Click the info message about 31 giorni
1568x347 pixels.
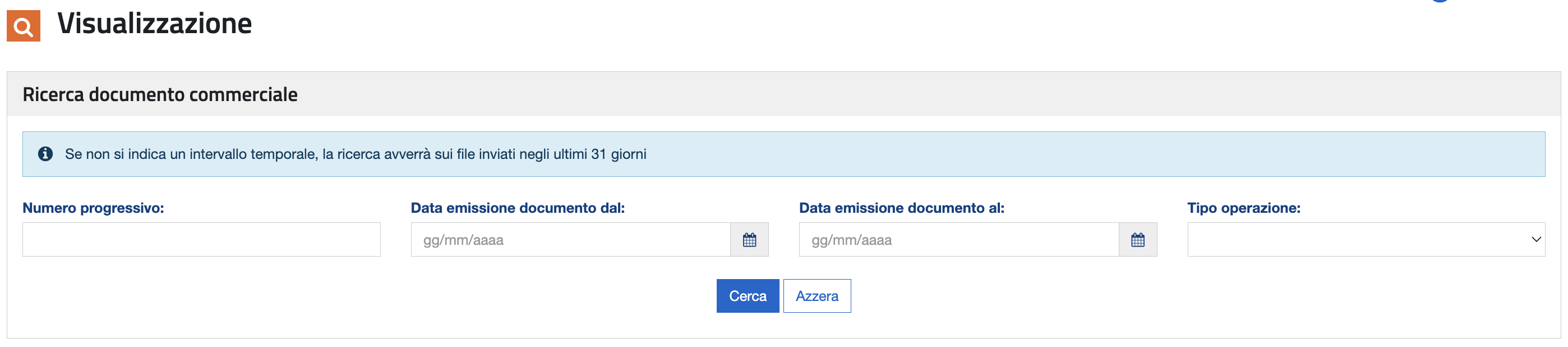tap(356, 154)
